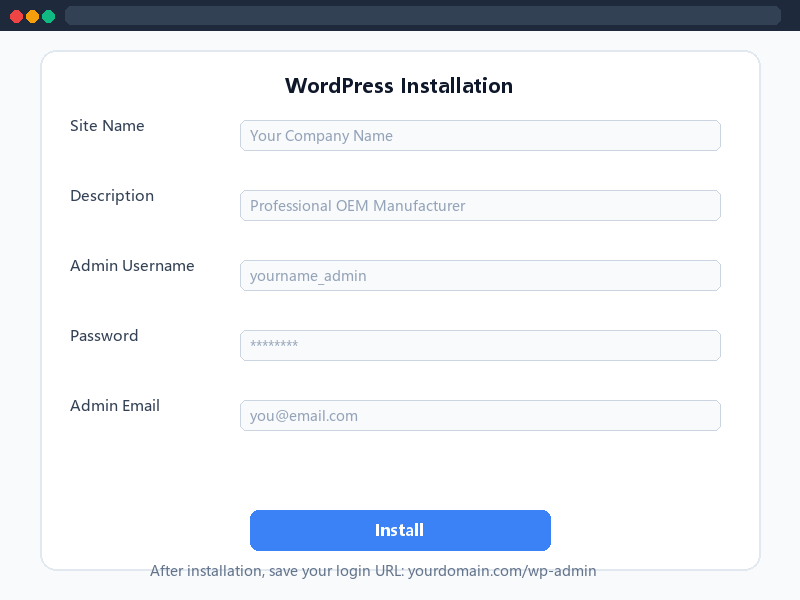Click the Site Name label
Image resolution: width=800 pixels, height=600 pixels.
(107, 126)
